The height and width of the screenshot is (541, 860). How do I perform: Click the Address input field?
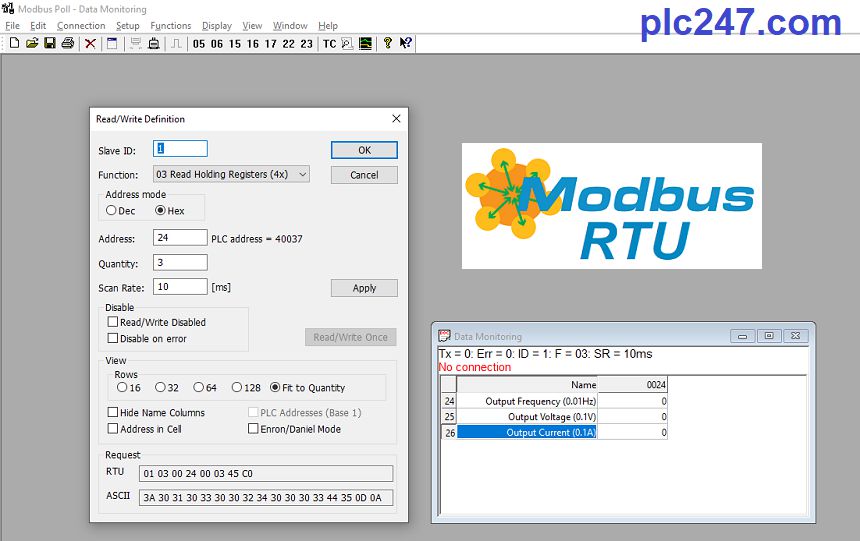pyautogui.click(x=180, y=238)
